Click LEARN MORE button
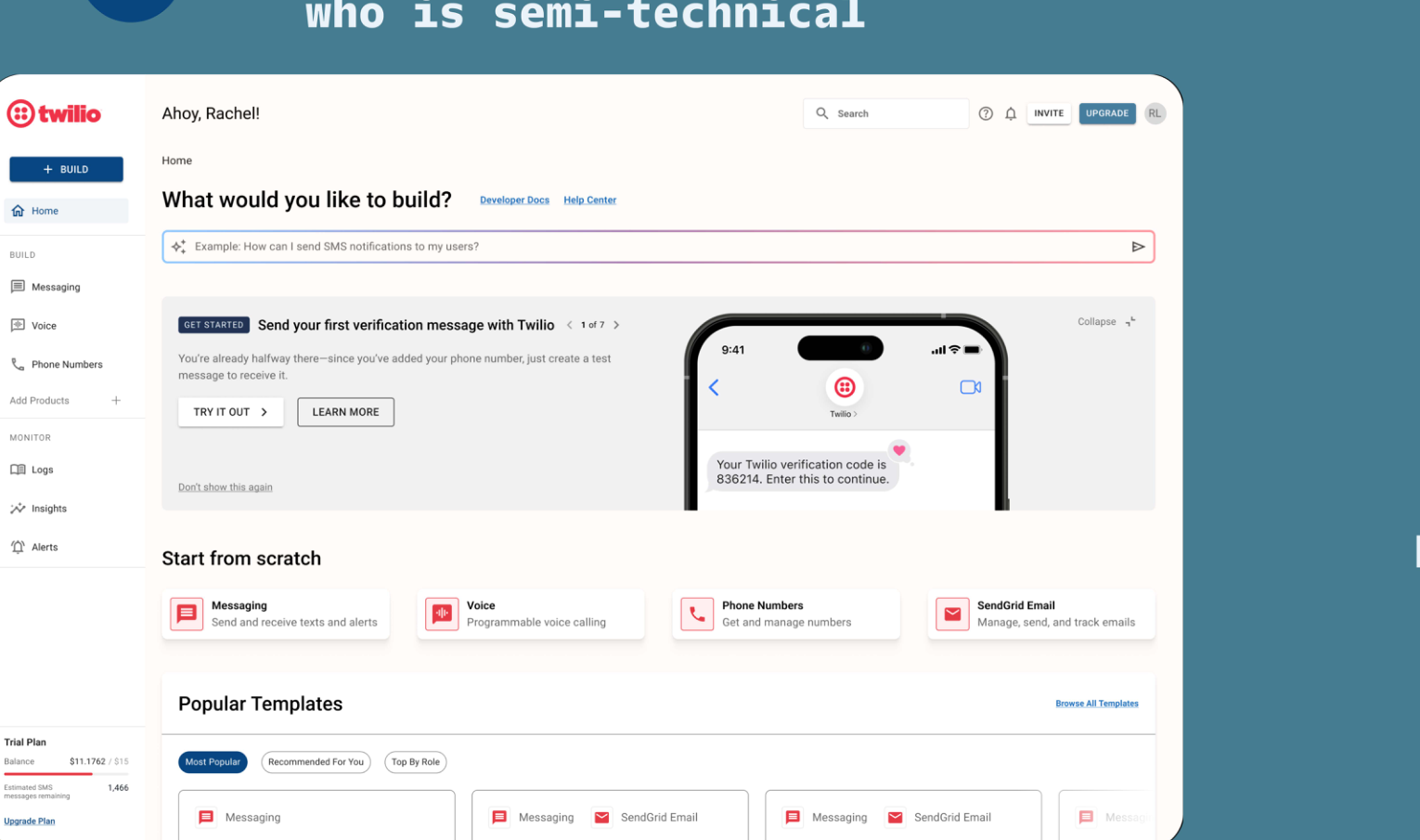 [x=345, y=412]
